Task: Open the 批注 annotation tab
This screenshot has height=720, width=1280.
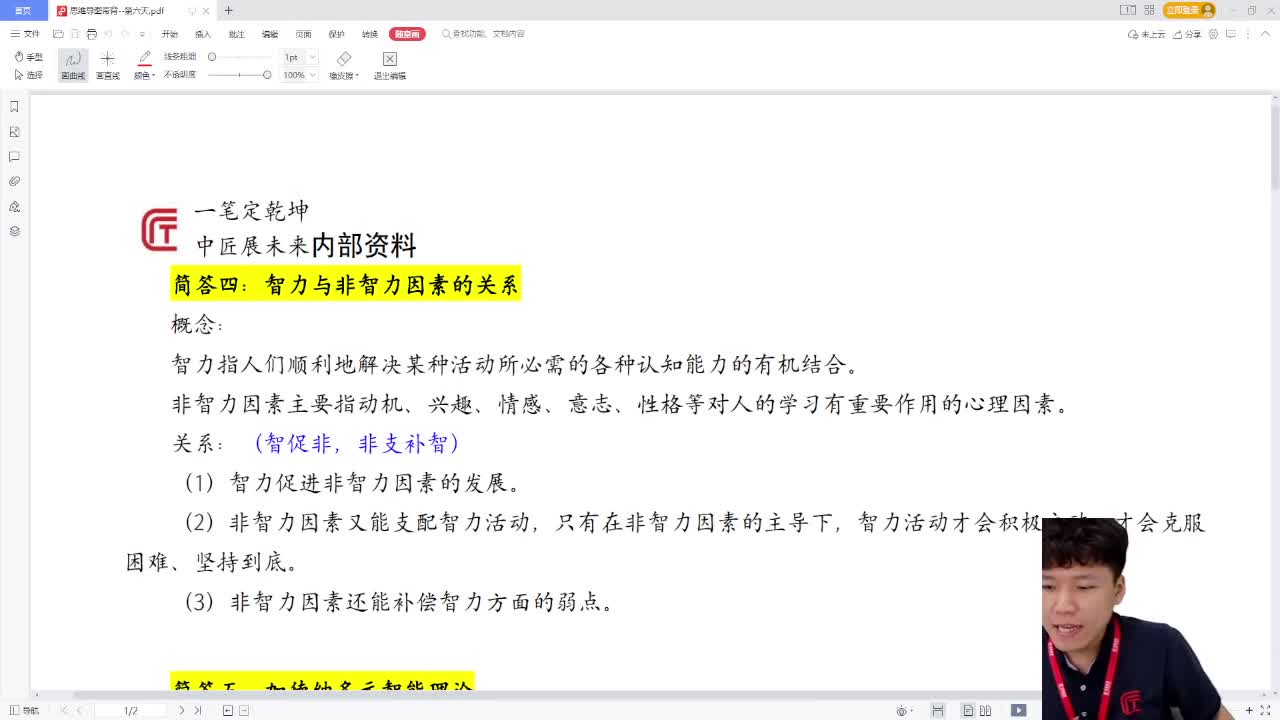Action: pyautogui.click(x=236, y=33)
